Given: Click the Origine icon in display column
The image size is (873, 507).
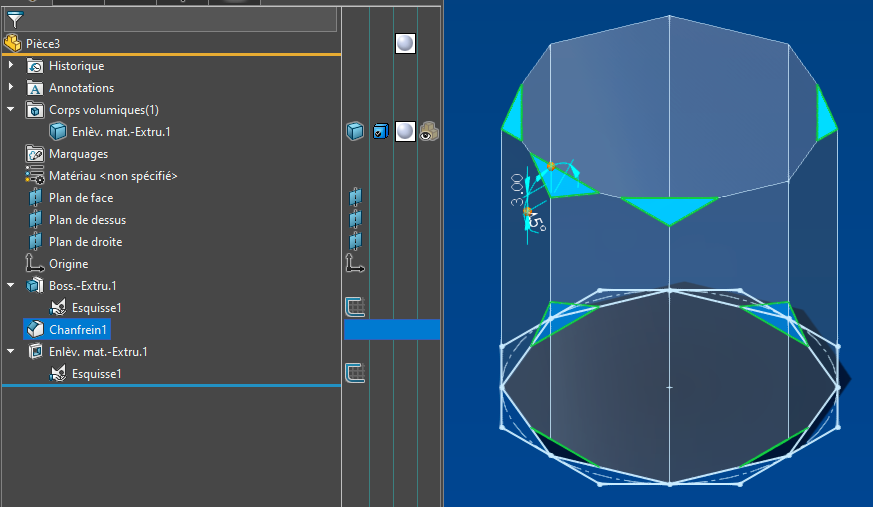Looking at the screenshot, I should 355,263.
